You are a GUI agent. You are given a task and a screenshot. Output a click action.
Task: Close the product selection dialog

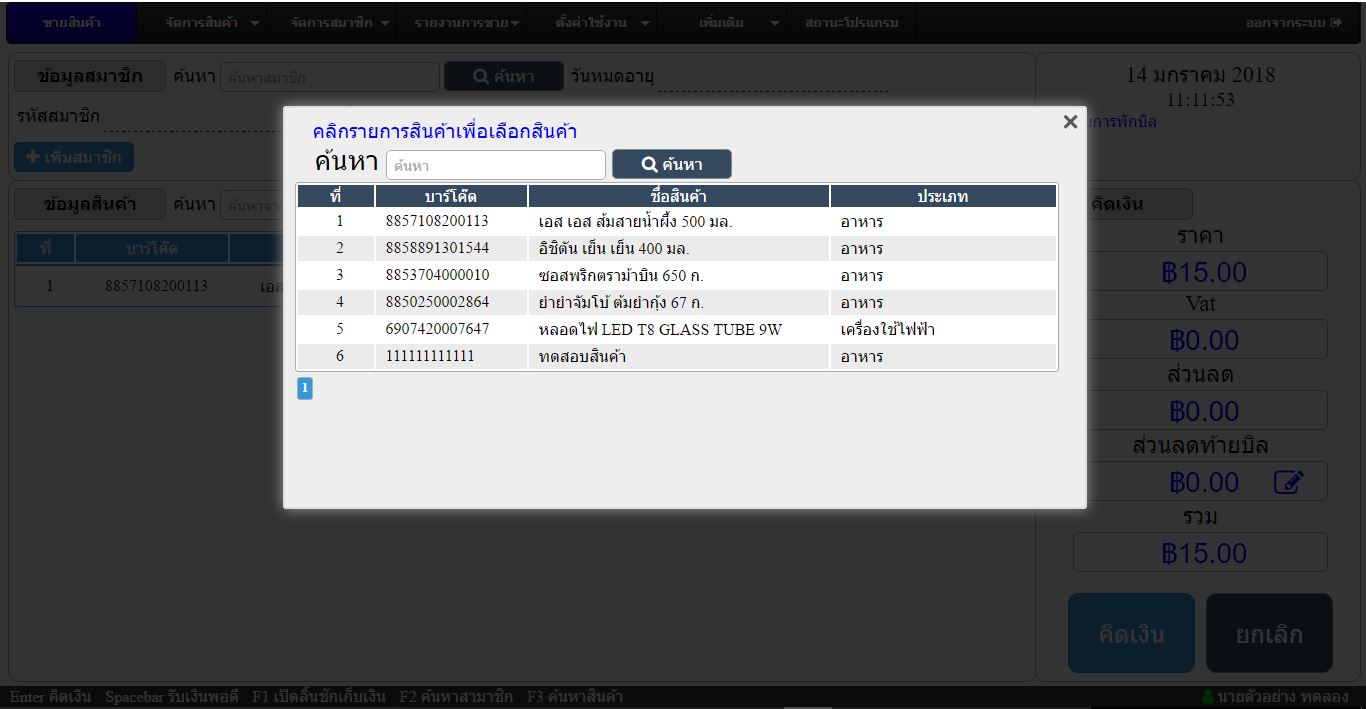(x=1070, y=122)
